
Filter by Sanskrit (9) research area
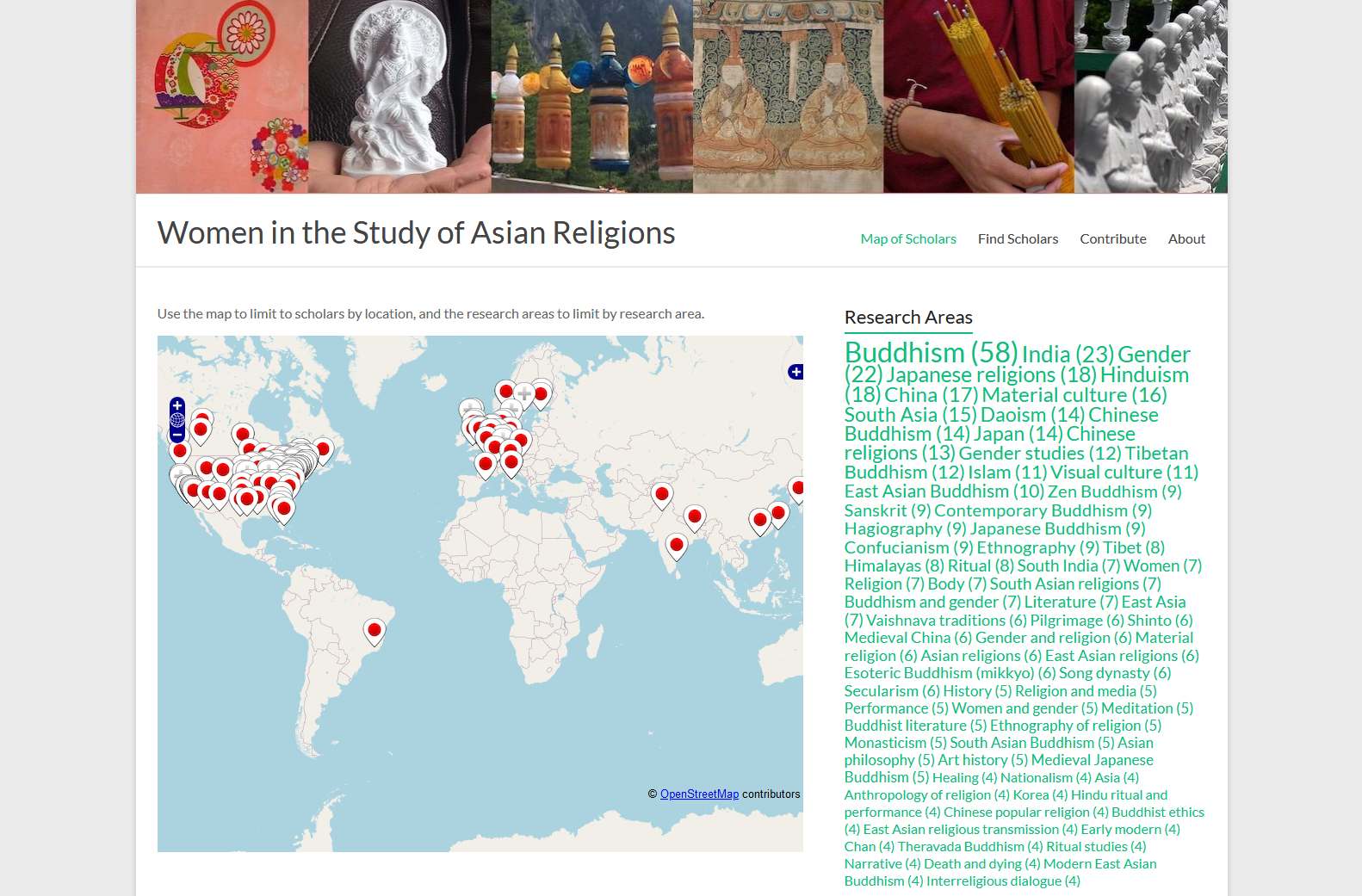tap(888, 510)
